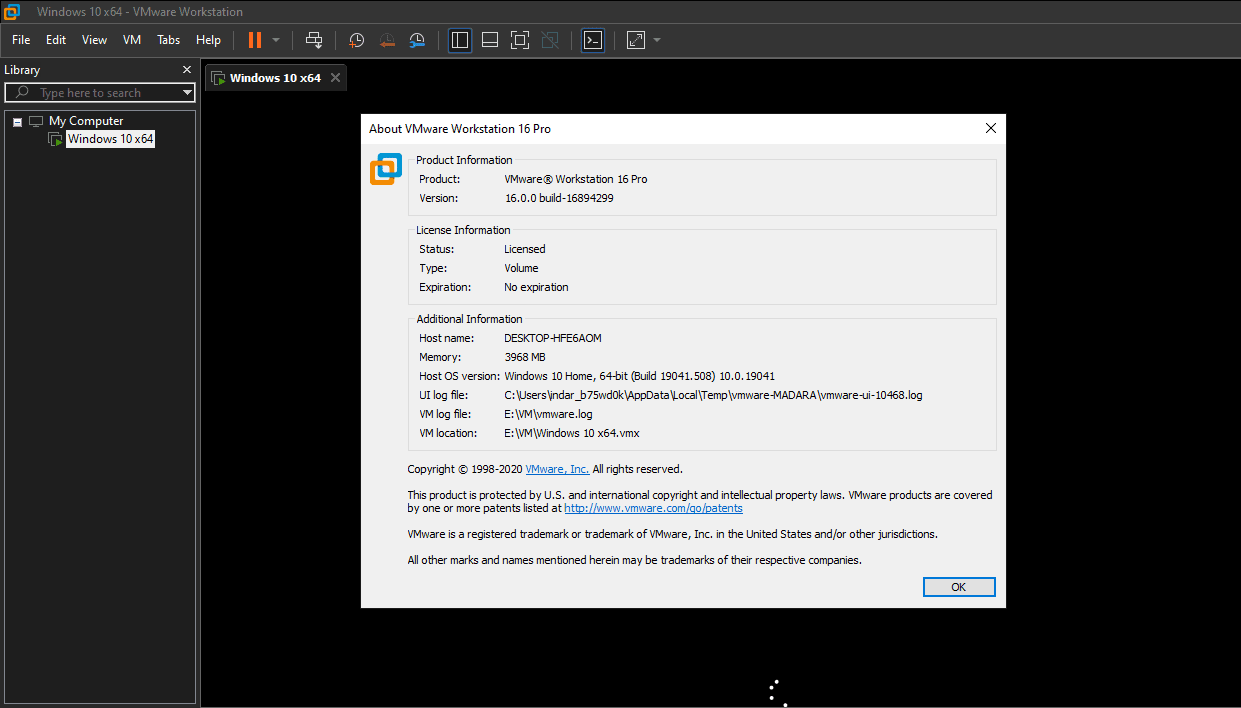The image size is (1241, 708).
Task: Open the File menu
Action: pyautogui.click(x=21, y=40)
